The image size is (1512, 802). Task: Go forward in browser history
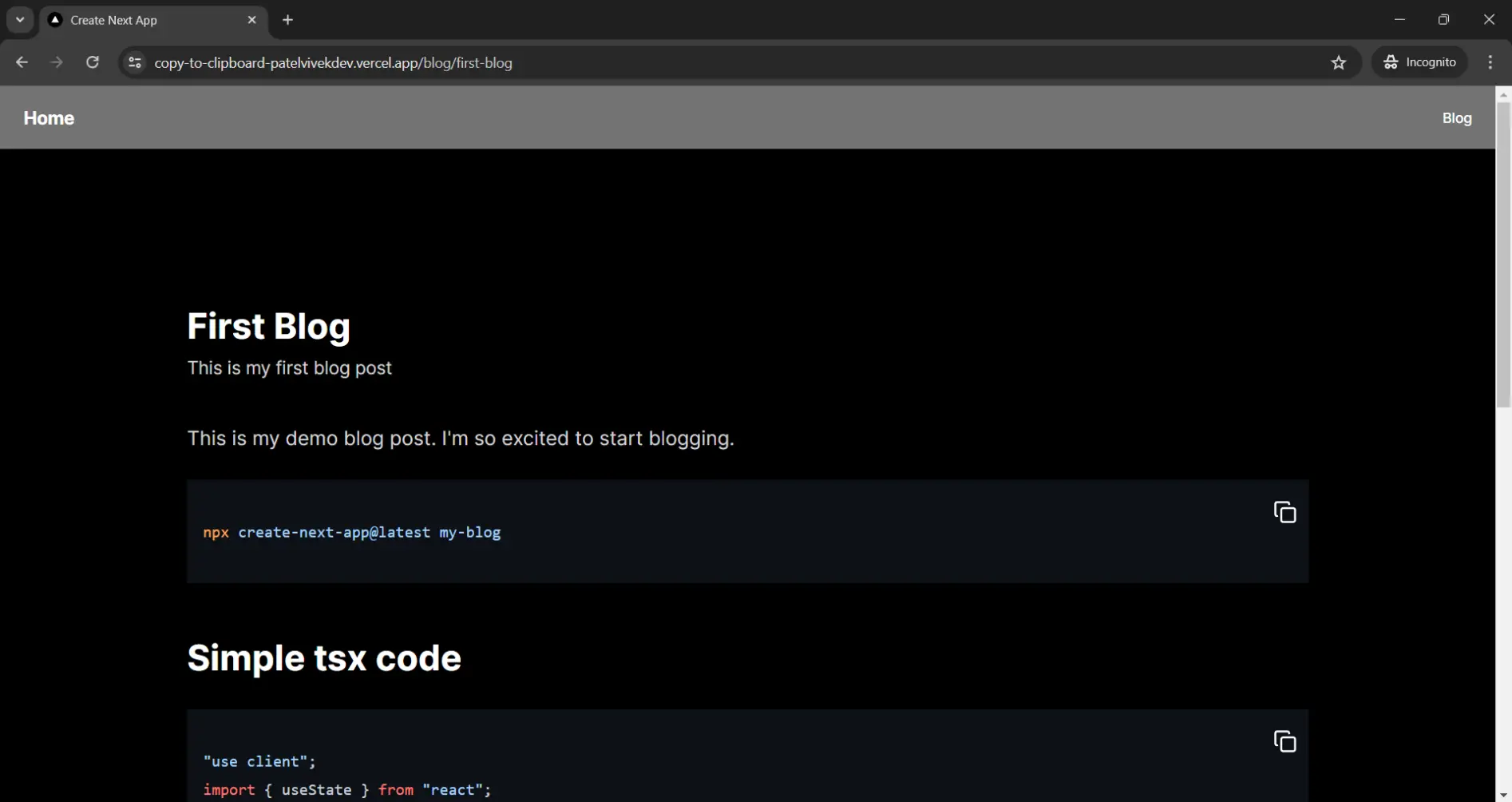point(57,62)
